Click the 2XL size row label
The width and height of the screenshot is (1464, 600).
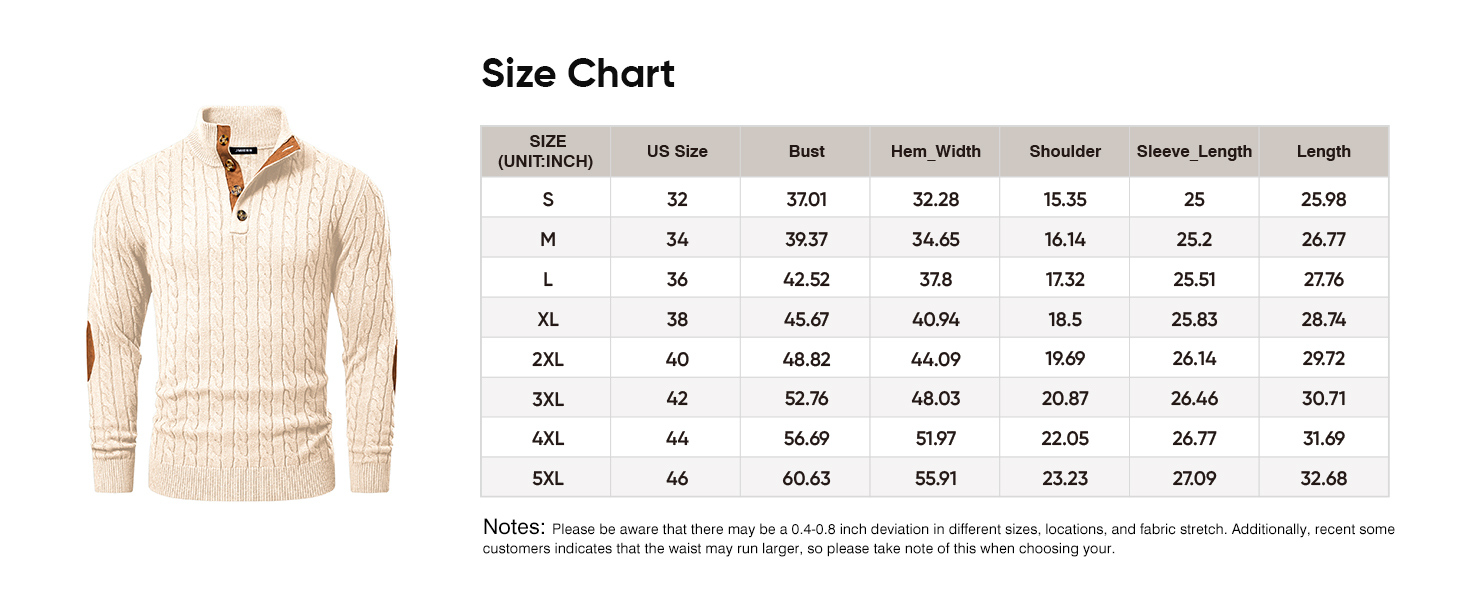point(547,359)
